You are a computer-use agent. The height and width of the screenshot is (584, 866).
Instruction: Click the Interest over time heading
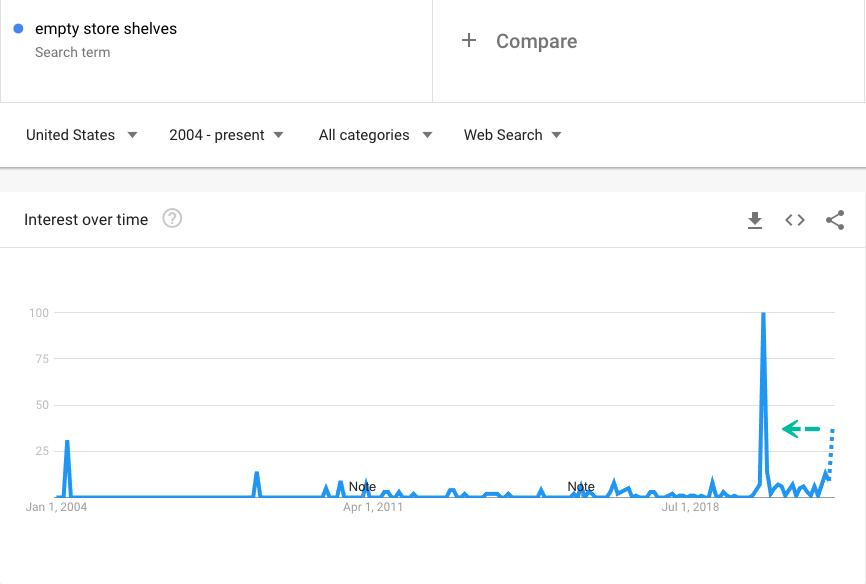point(86,220)
